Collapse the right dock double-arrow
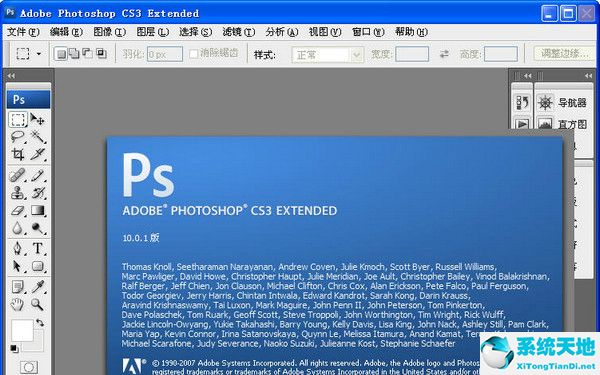The width and height of the screenshot is (600, 375). (x=589, y=76)
